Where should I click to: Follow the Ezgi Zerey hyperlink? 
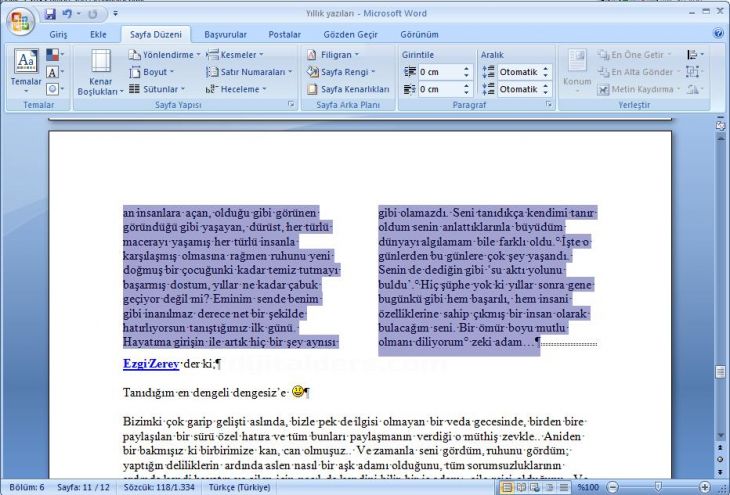click(x=151, y=364)
